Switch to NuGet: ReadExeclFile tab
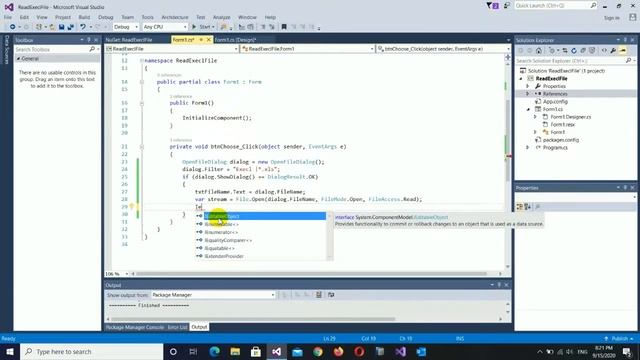The width and height of the screenshot is (640, 360). click(x=129, y=40)
